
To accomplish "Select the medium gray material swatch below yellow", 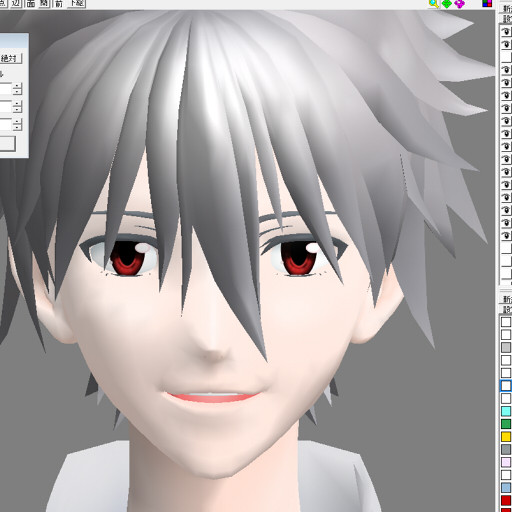I will click(506, 449).
